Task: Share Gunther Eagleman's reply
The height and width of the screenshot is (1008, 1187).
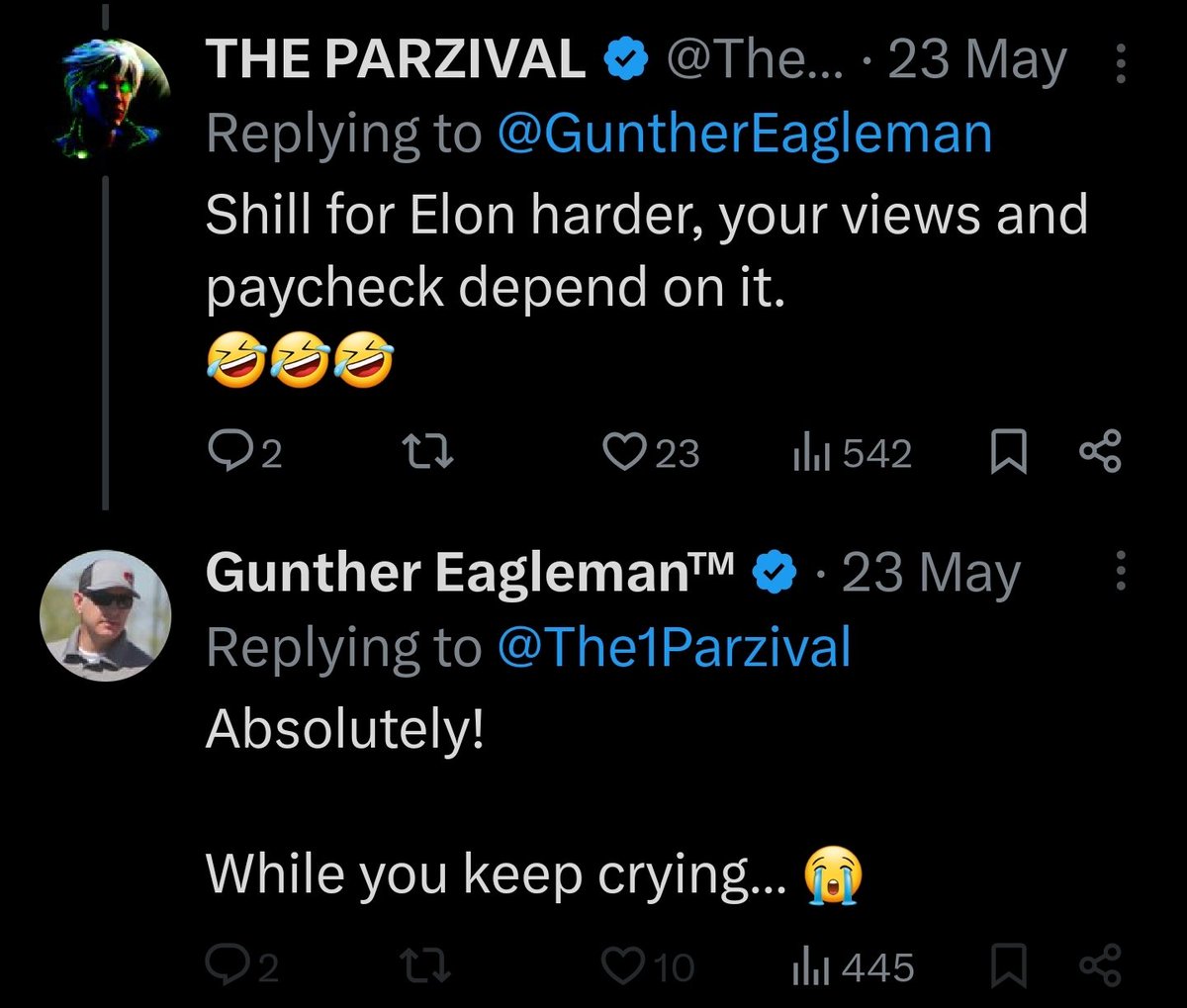Action: (1099, 966)
